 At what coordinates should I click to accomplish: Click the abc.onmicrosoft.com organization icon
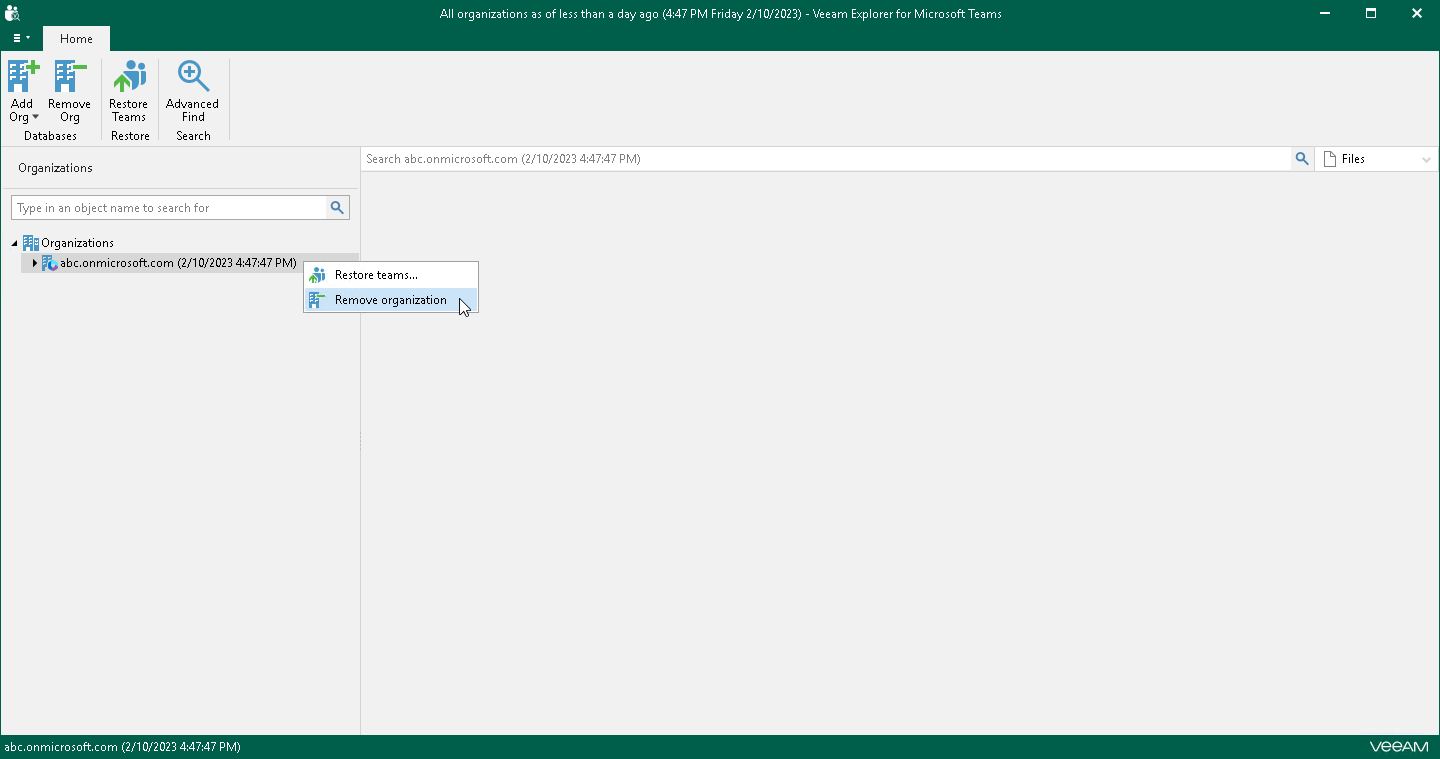[x=49, y=263]
